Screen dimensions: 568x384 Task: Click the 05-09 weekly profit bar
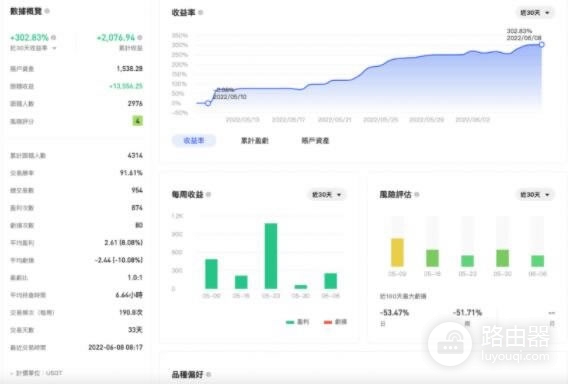point(212,274)
